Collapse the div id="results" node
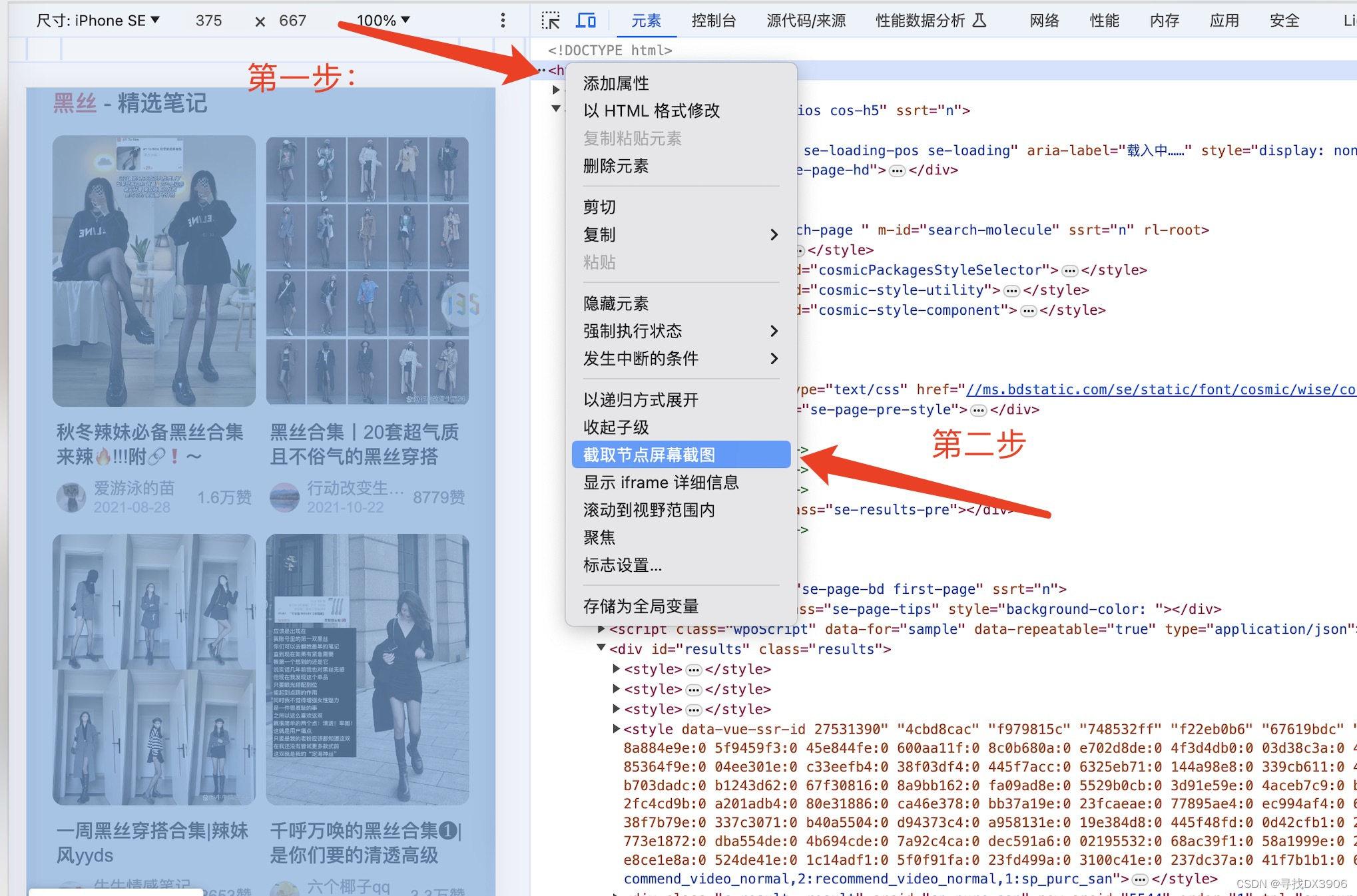The height and width of the screenshot is (896, 1357). (601, 648)
